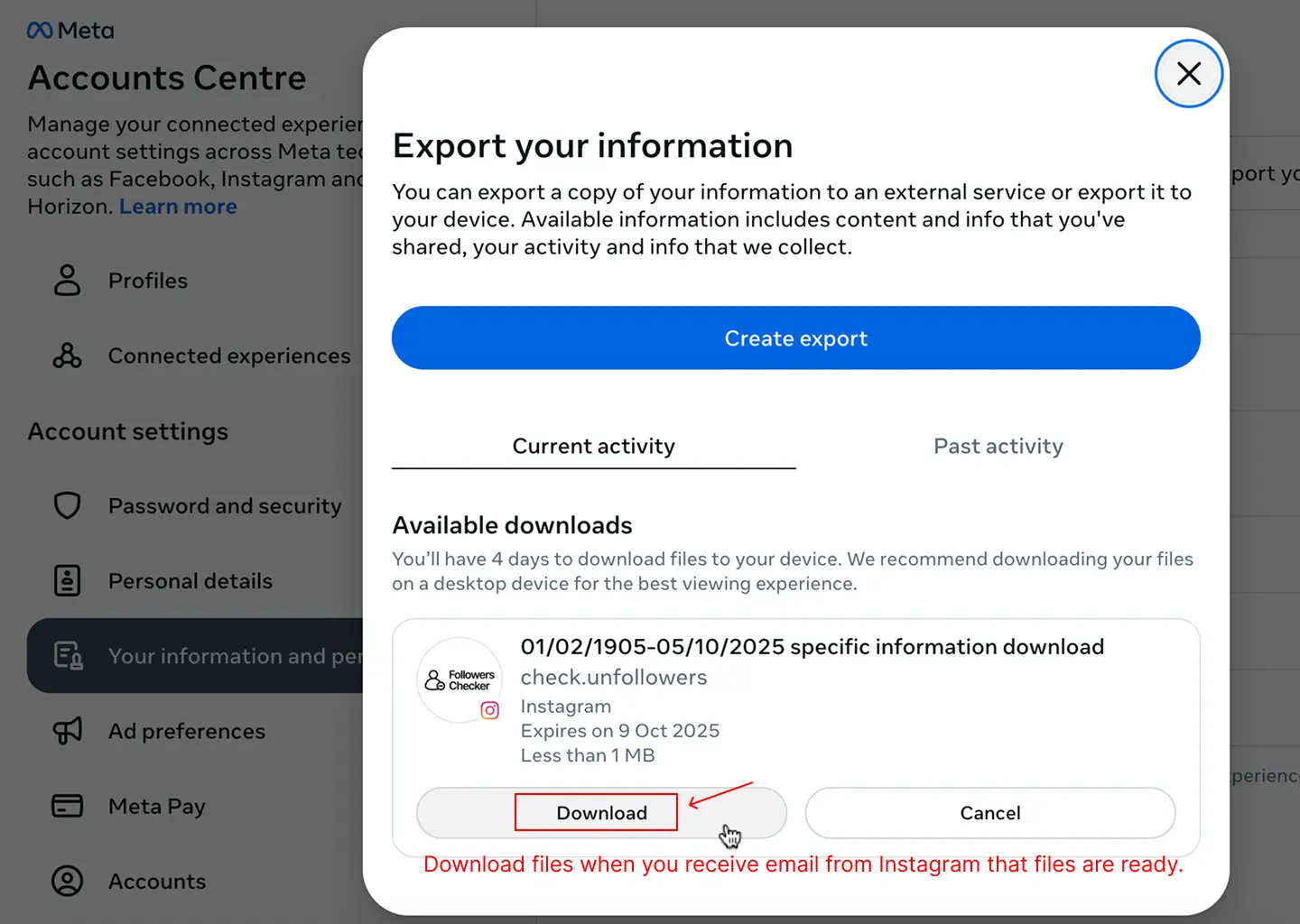This screenshot has width=1300, height=924.
Task: Click the Personal details ID card icon
Action: [67, 580]
